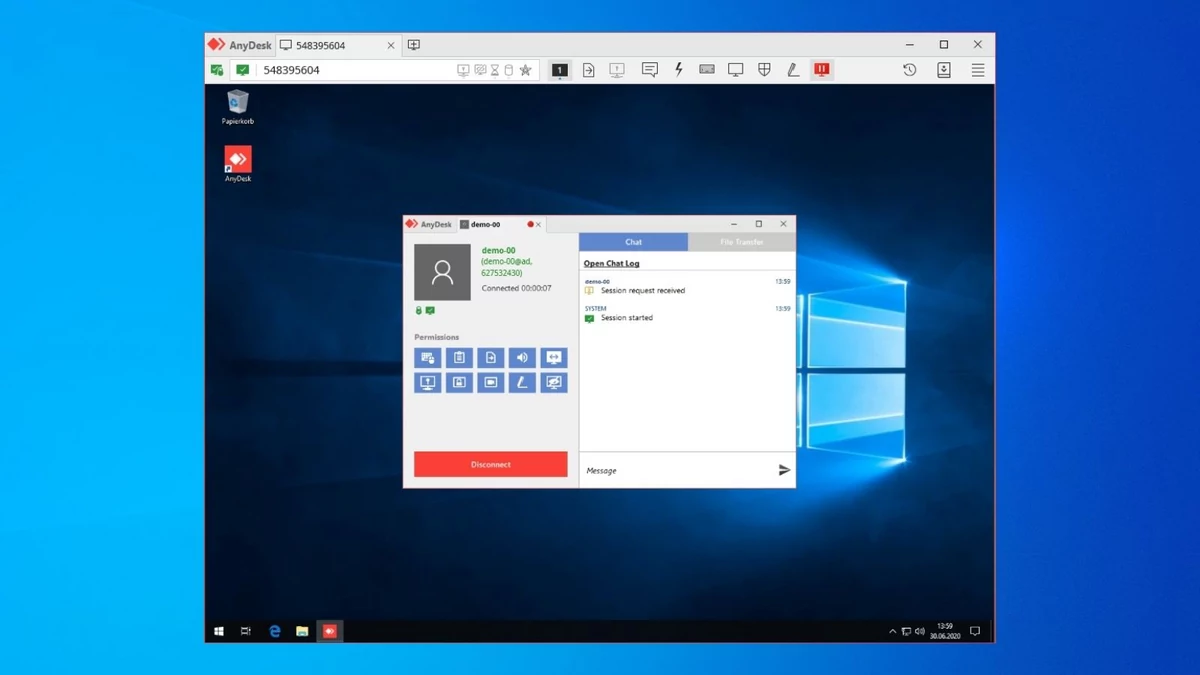Open File Explorer in remote taskbar
This screenshot has height=675, width=1200.
(302, 631)
